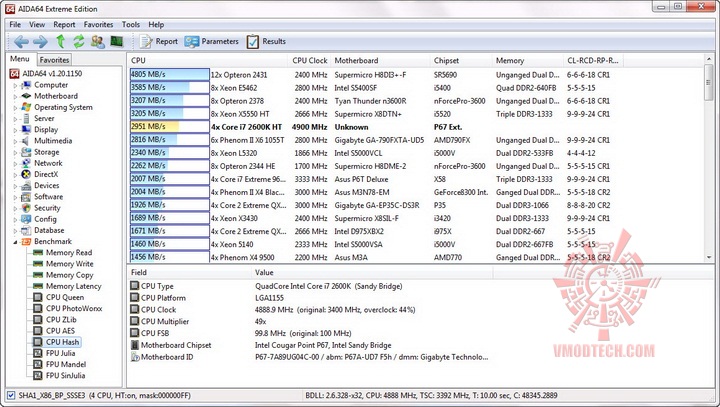Select the DirectX tree node
The image size is (720, 407).
pyautogui.click(x=46, y=174)
